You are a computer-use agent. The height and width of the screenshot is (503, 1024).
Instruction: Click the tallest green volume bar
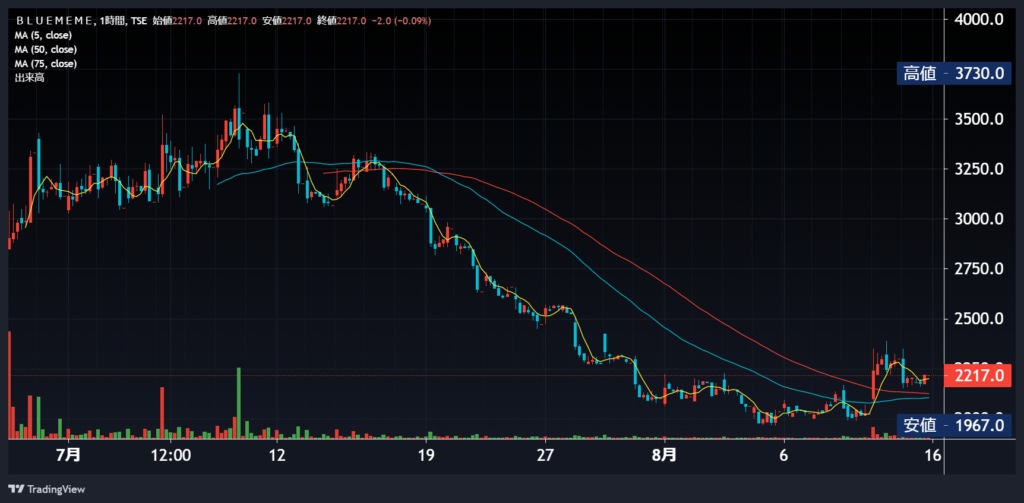238,402
